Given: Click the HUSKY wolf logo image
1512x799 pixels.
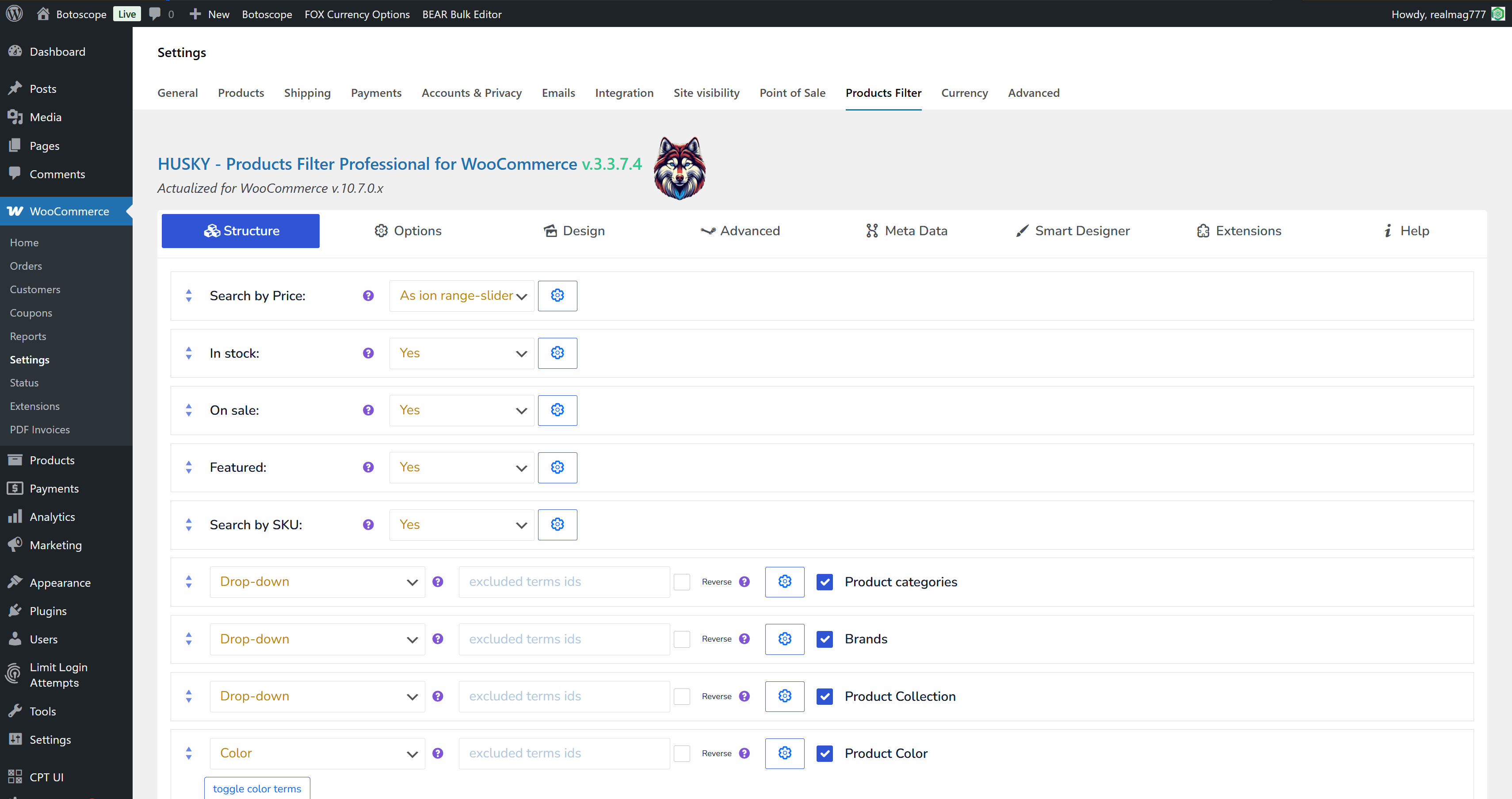Looking at the screenshot, I should [x=679, y=168].
